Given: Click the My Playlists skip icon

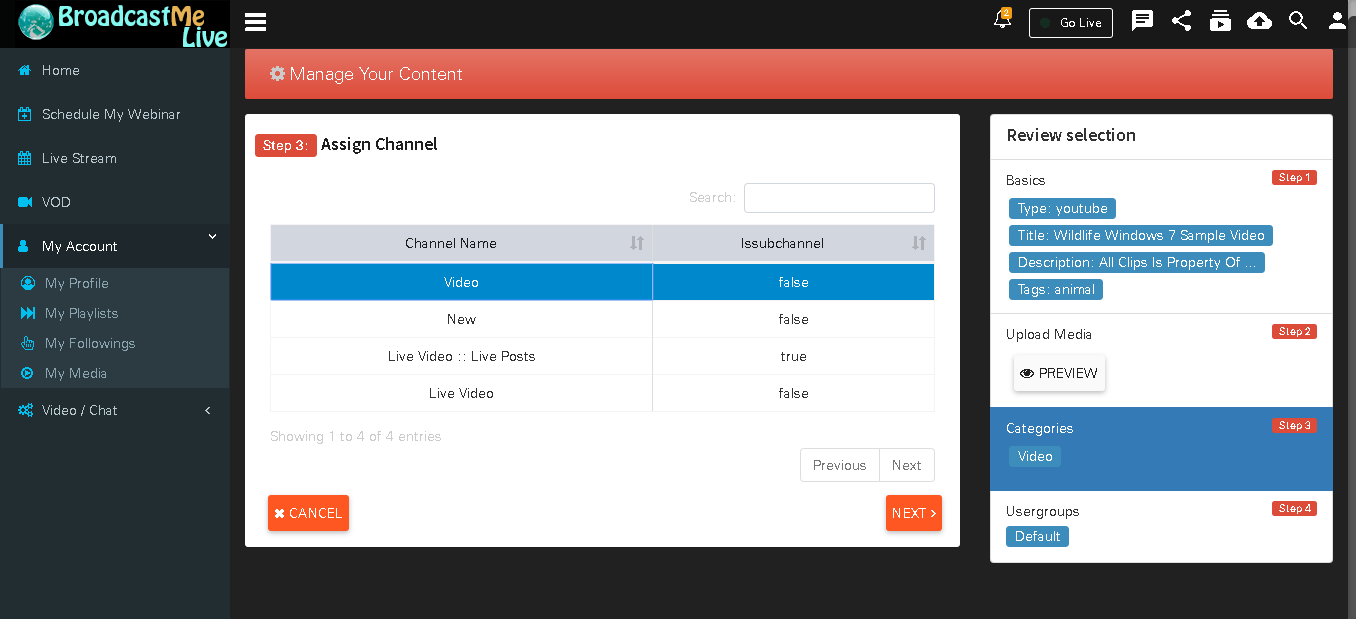Looking at the screenshot, I should (28, 313).
